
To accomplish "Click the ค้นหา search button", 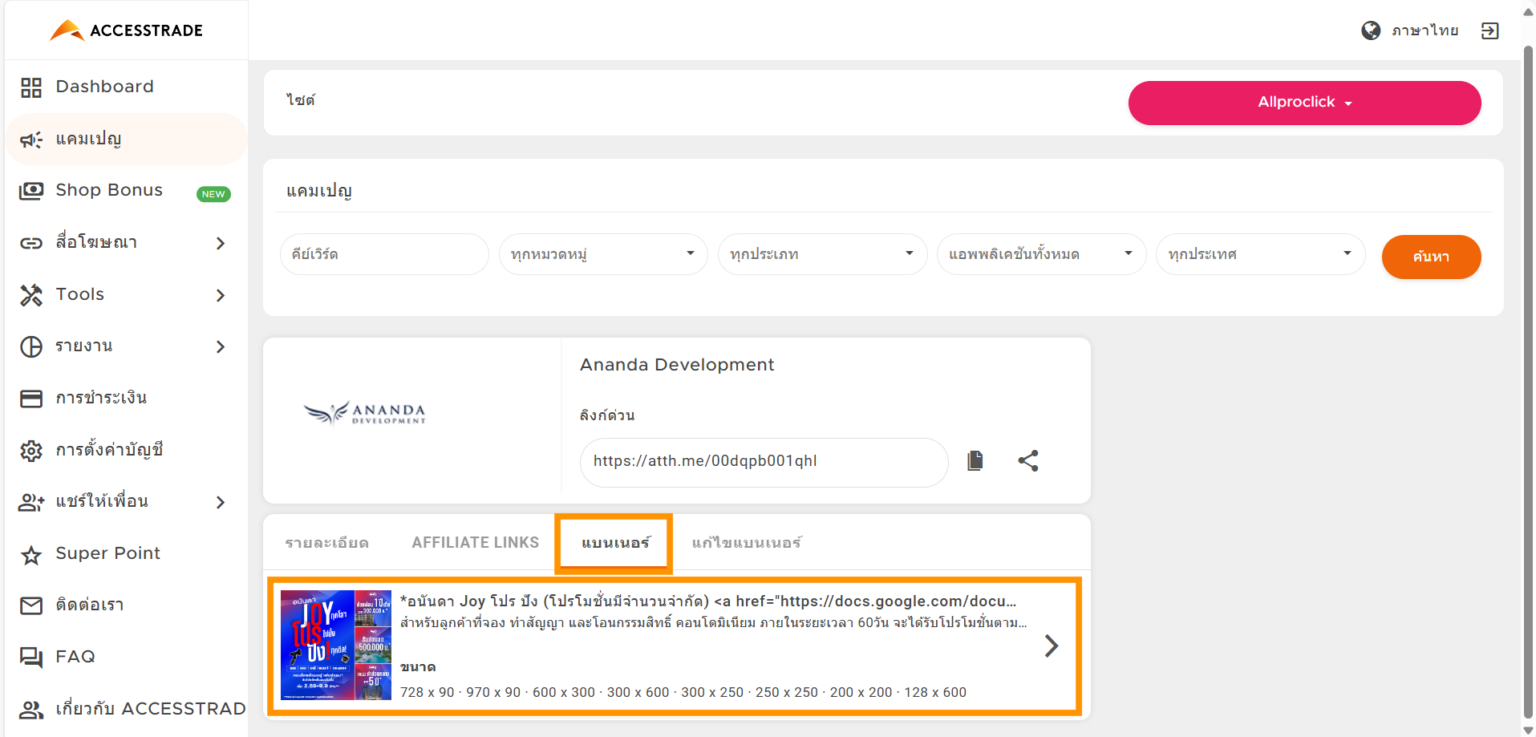I will point(1431,256).
